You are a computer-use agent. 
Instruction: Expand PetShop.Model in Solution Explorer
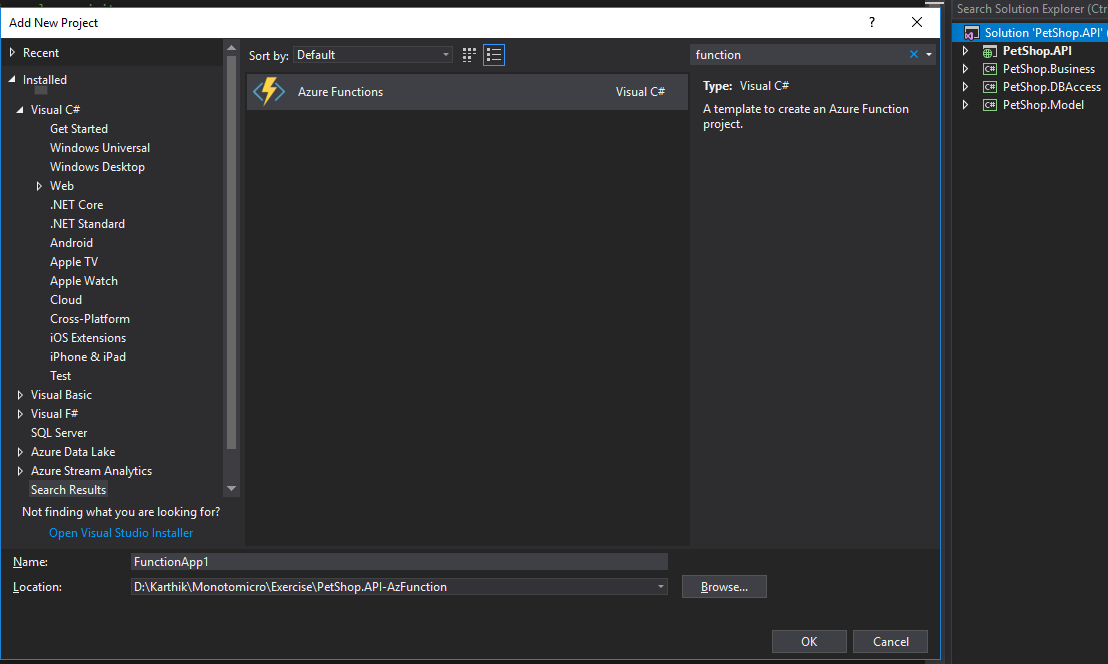tap(965, 105)
